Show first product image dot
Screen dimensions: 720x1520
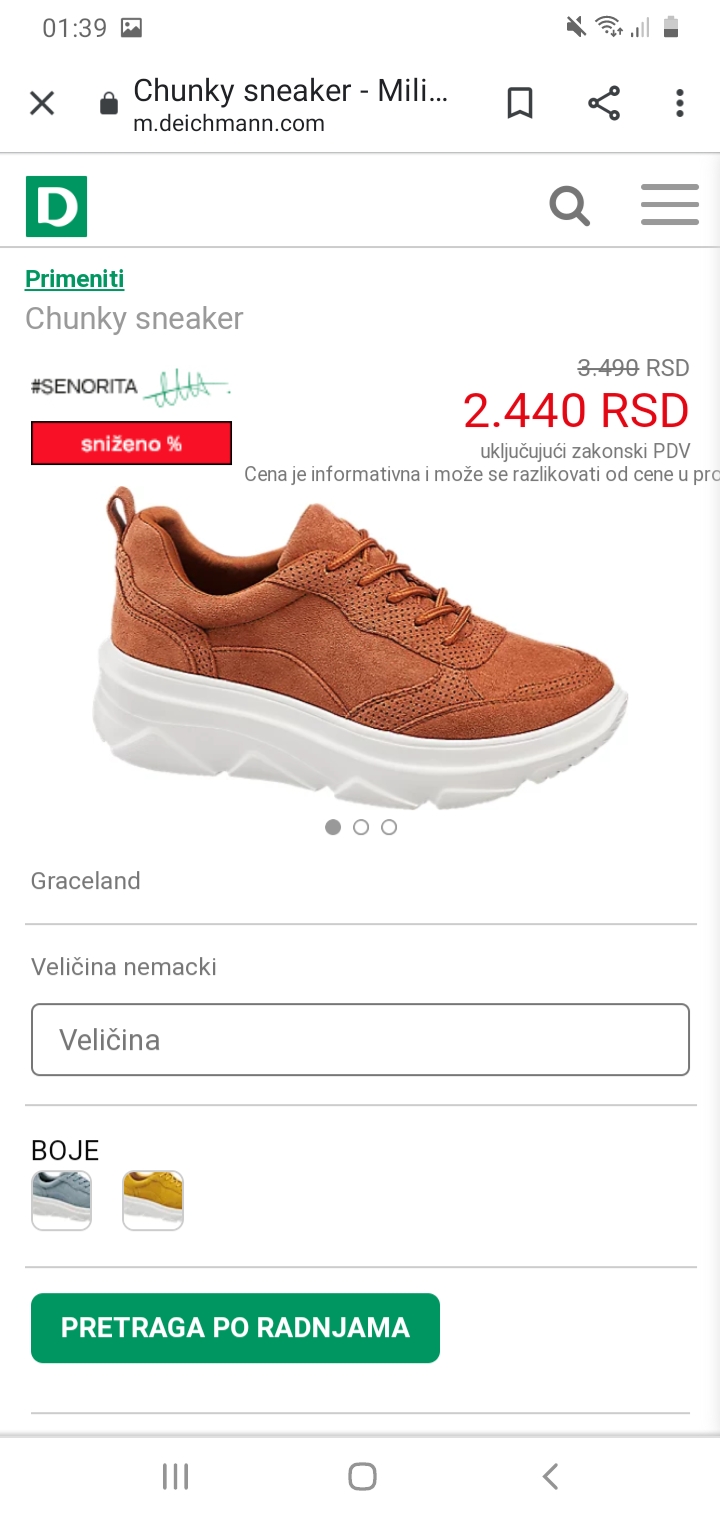tap(333, 827)
